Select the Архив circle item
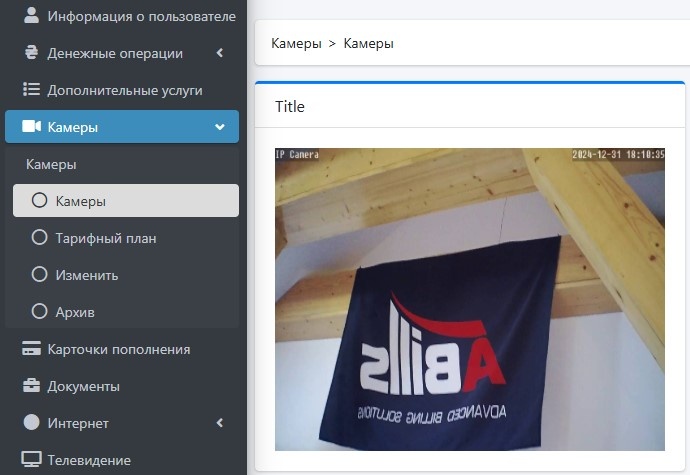 [39, 311]
